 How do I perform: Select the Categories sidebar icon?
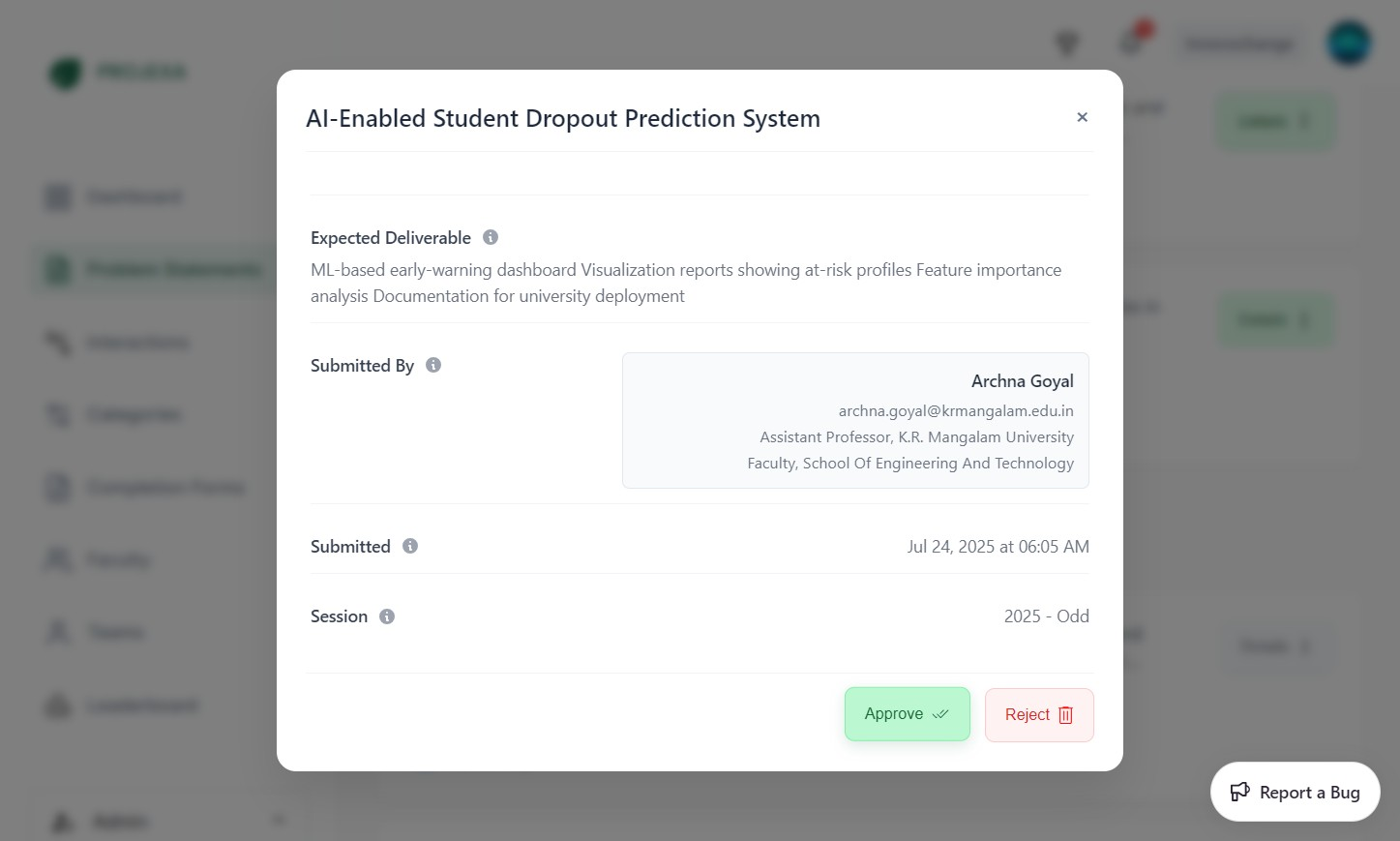coord(58,414)
